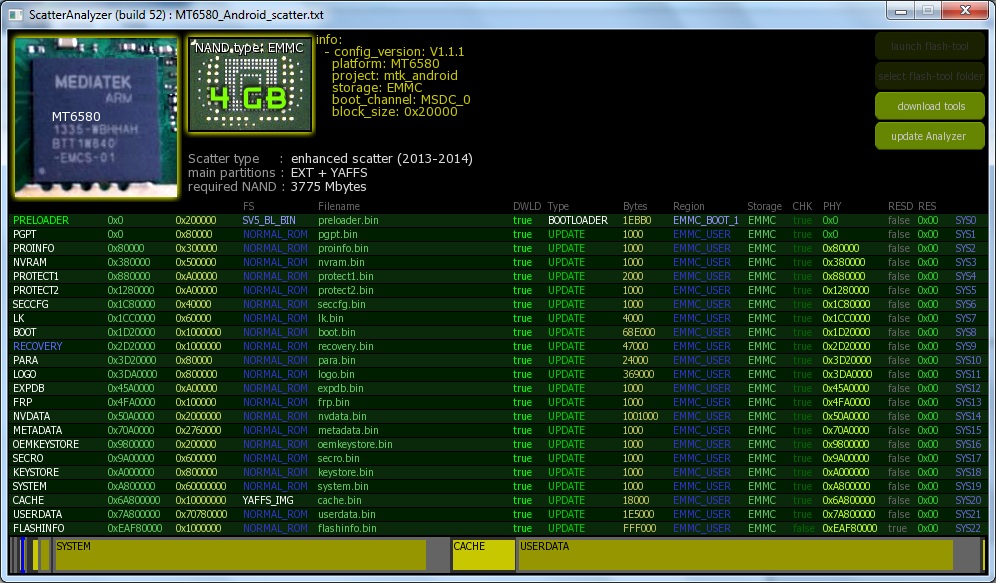
Task: Select the FRP partition name
Action: click(22, 402)
